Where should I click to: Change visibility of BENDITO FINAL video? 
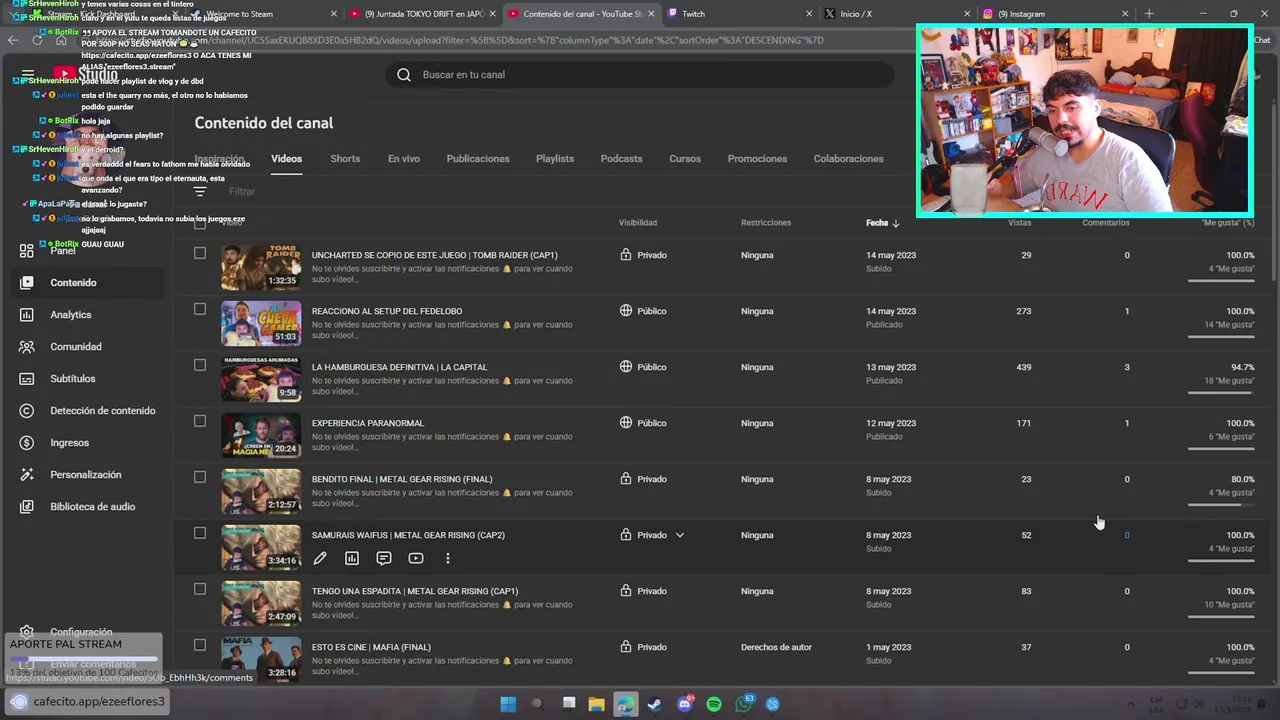[x=643, y=479]
